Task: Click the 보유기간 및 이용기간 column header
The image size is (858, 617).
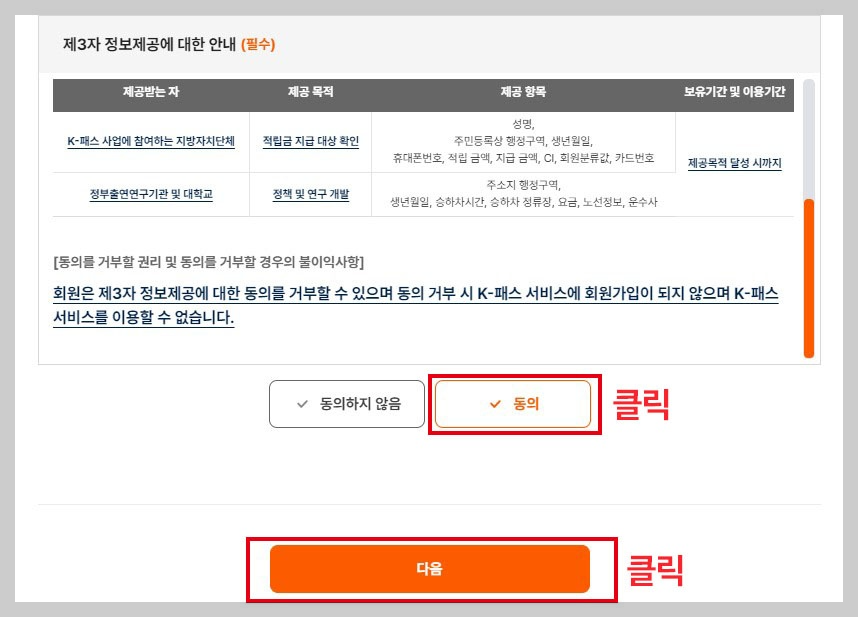Action: [737, 92]
